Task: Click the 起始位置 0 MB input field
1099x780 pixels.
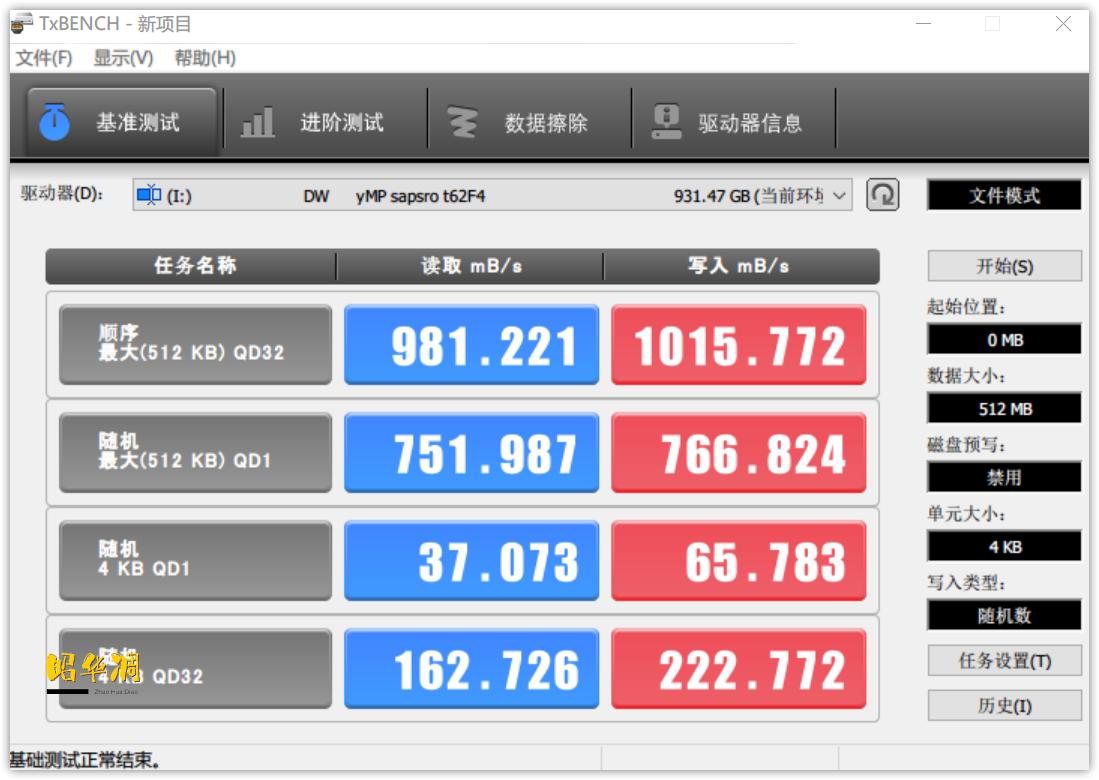Action: [1004, 340]
